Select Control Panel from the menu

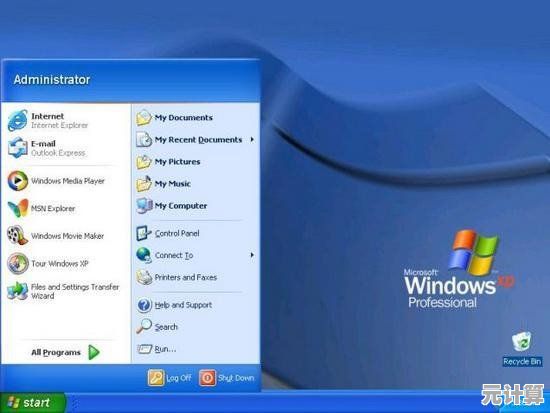coord(195,233)
